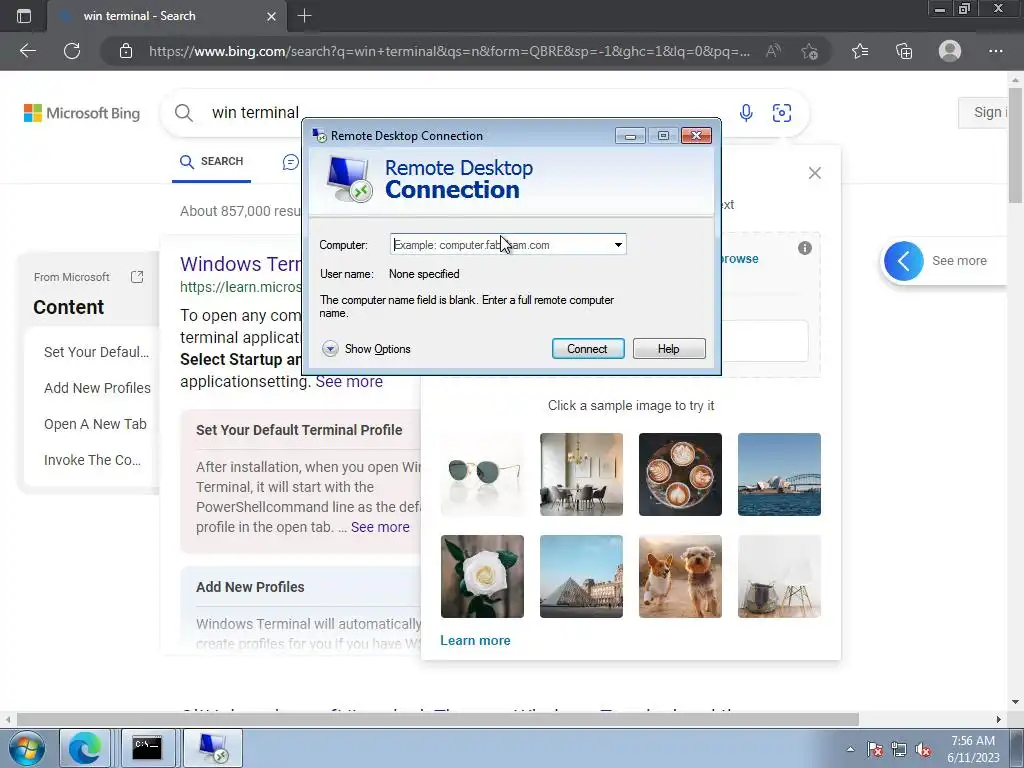Image resolution: width=1024 pixels, height=768 pixels.
Task: Click the Action Center flag tray icon
Action: coord(874,749)
